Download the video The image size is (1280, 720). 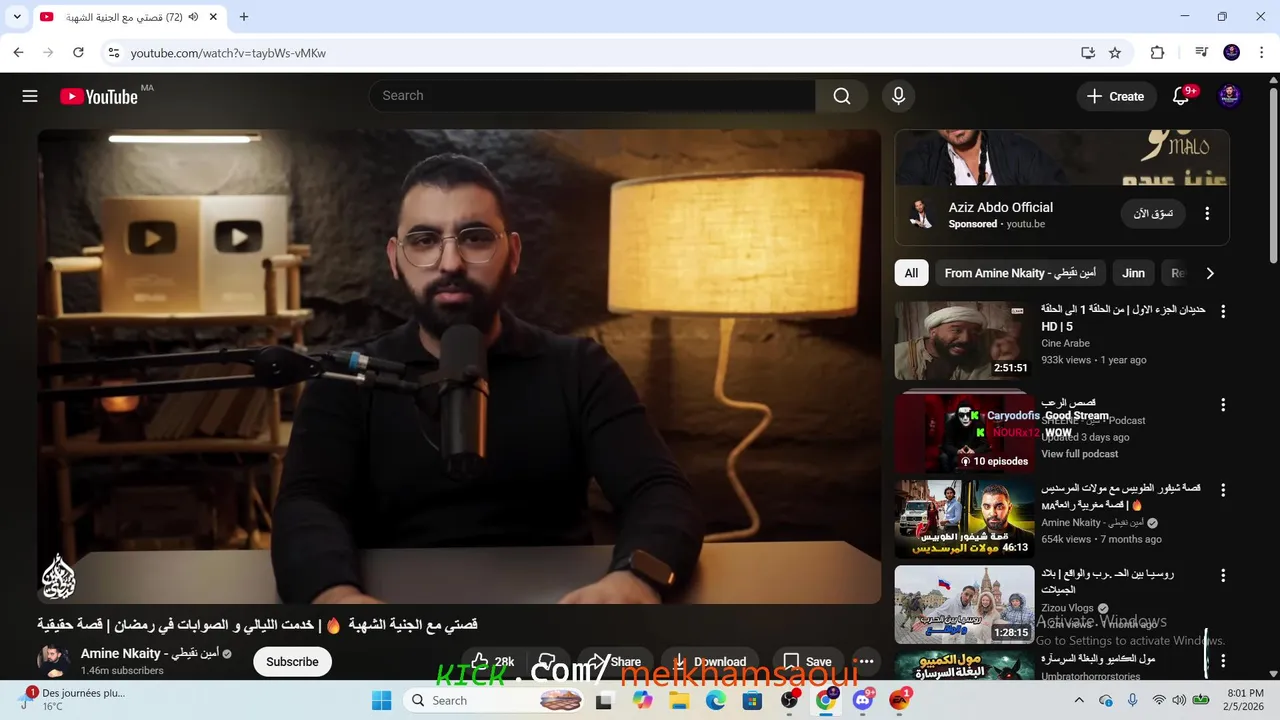[x=709, y=662]
